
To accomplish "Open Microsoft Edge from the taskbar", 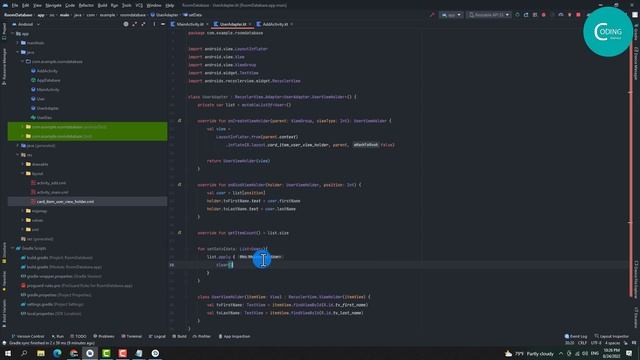I will [57, 353].
